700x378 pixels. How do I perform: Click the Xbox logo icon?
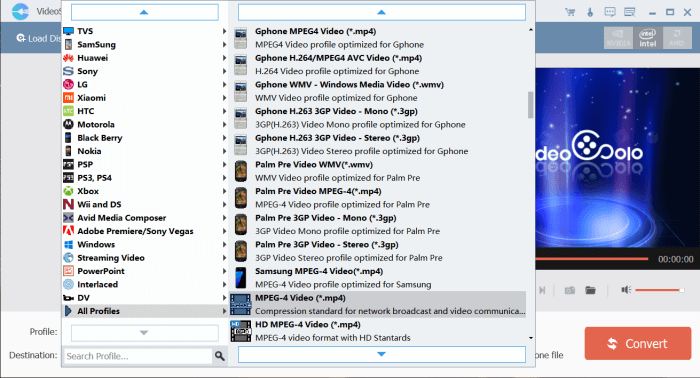(x=68, y=191)
